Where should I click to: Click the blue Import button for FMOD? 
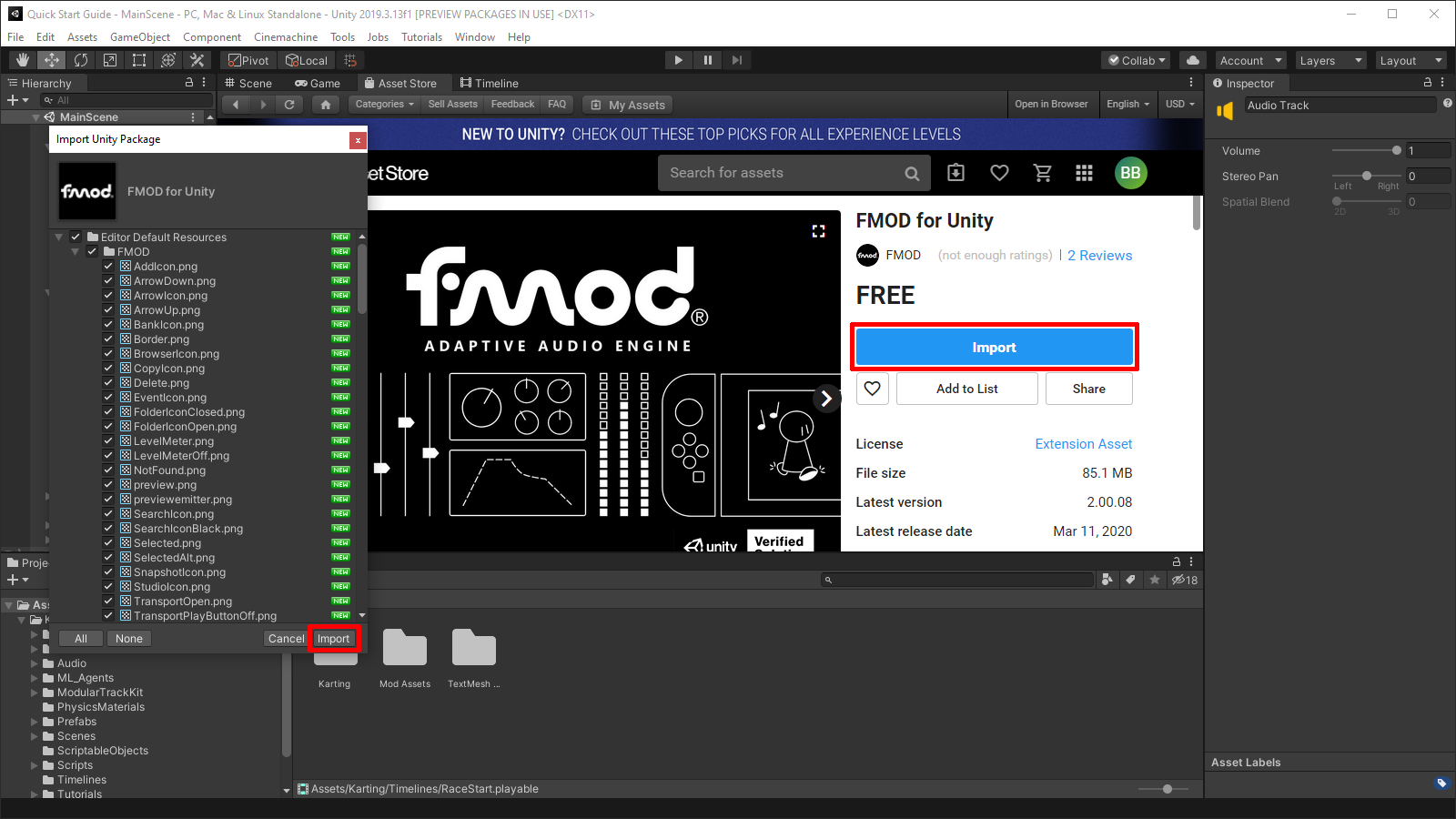coord(994,347)
